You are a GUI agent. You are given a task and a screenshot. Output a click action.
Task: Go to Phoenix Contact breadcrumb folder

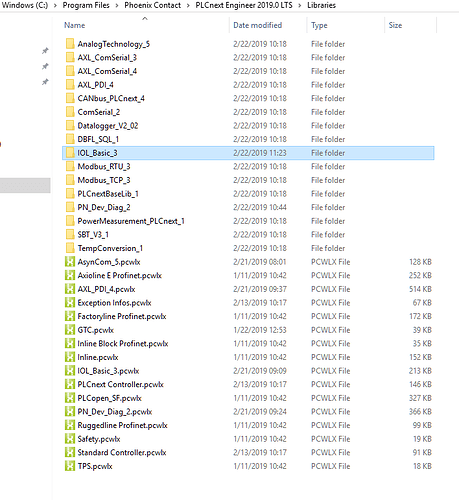pos(152,5)
